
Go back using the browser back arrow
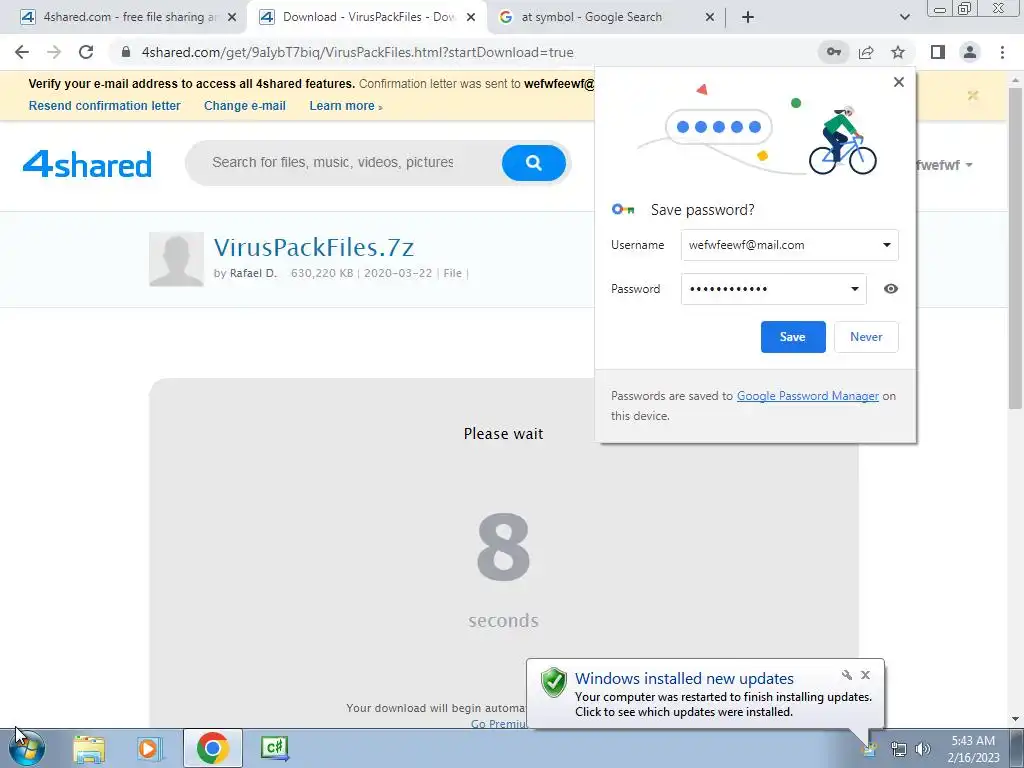click(x=22, y=52)
